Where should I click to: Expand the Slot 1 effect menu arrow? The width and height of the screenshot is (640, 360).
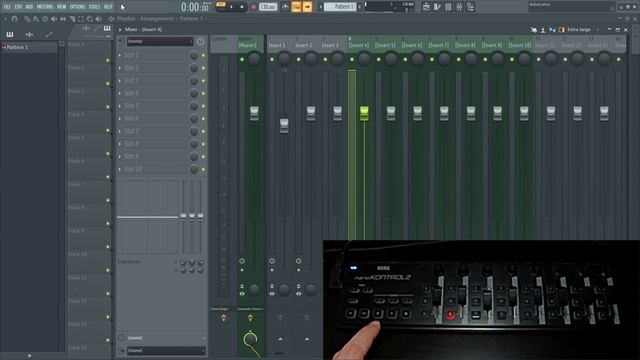(120, 55)
